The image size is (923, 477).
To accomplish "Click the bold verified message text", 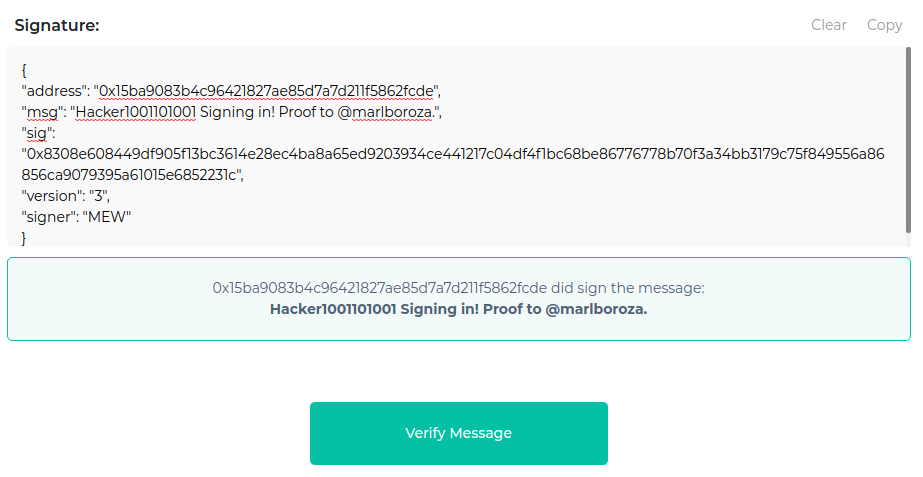I will (459, 309).
